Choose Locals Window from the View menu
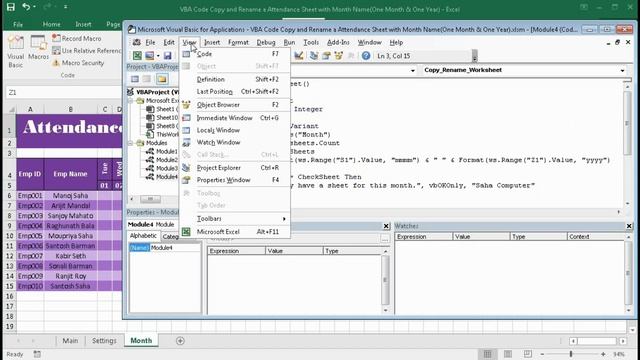The width and height of the screenshot is (640, 360). pyautogui.click(x=236, y=130)
